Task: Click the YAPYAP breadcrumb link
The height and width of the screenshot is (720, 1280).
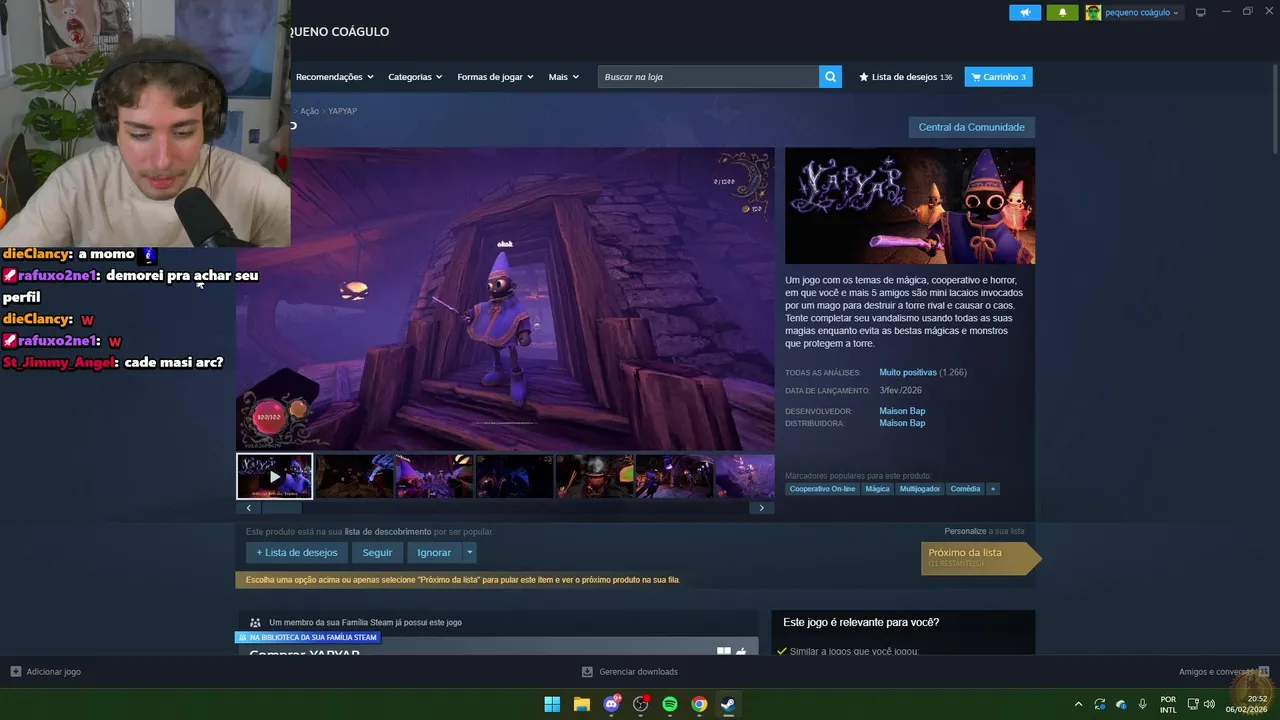Action: pos(342,111)
